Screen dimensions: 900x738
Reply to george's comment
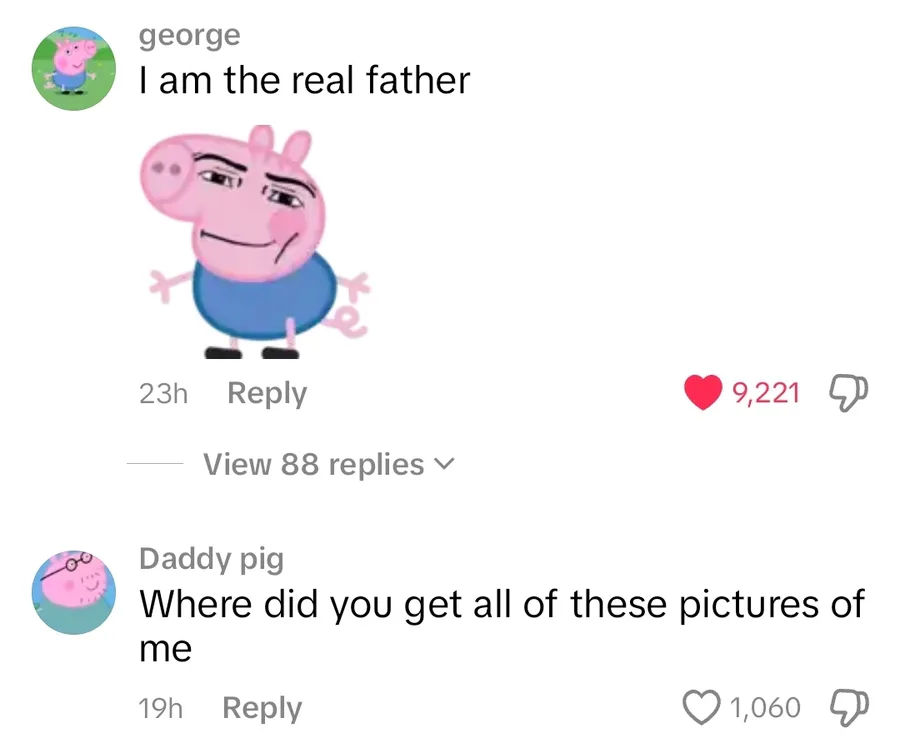tap(267, 394)
